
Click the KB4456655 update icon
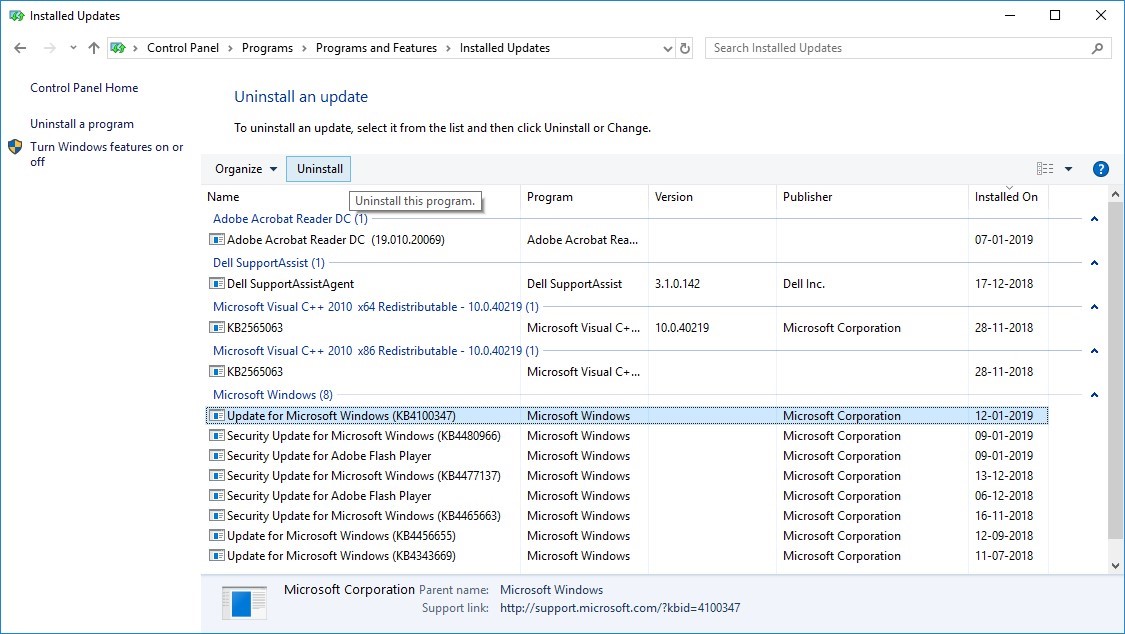(x=216, y=536)
